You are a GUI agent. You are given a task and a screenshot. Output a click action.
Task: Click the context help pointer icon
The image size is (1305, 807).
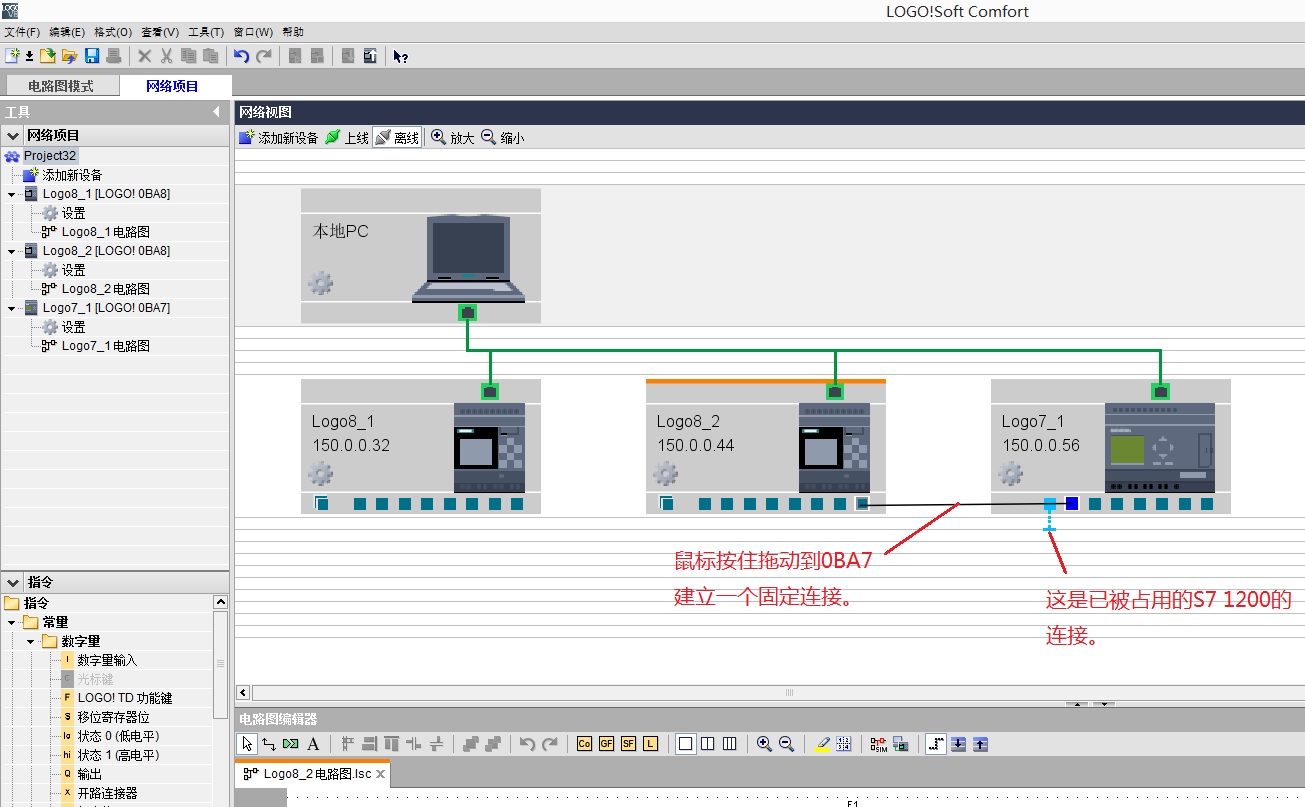[400, 56]
